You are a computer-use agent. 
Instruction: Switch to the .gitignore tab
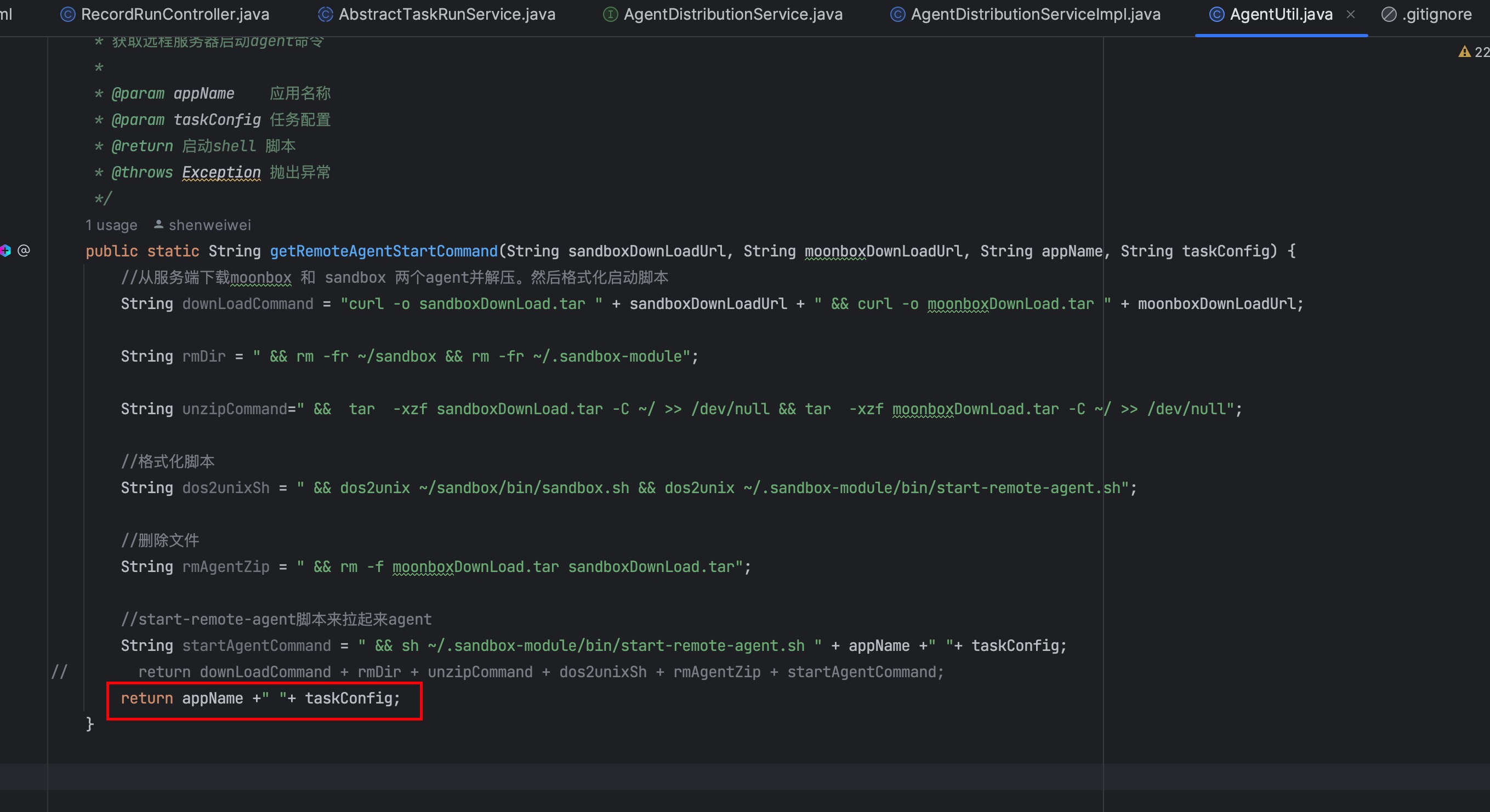[x=1437, y=14]
